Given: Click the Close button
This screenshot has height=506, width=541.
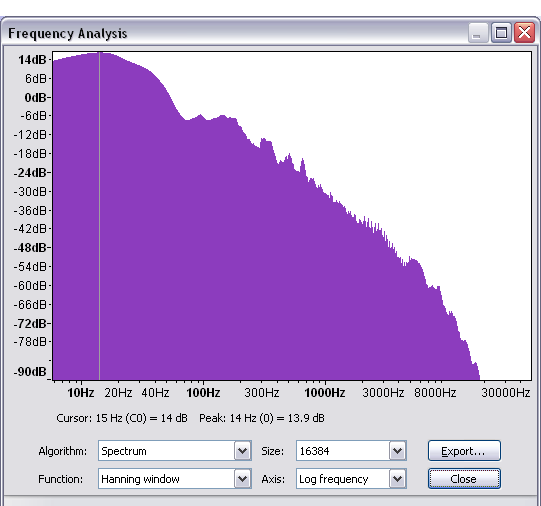Looking at the screenshot, I should point(464,479).
